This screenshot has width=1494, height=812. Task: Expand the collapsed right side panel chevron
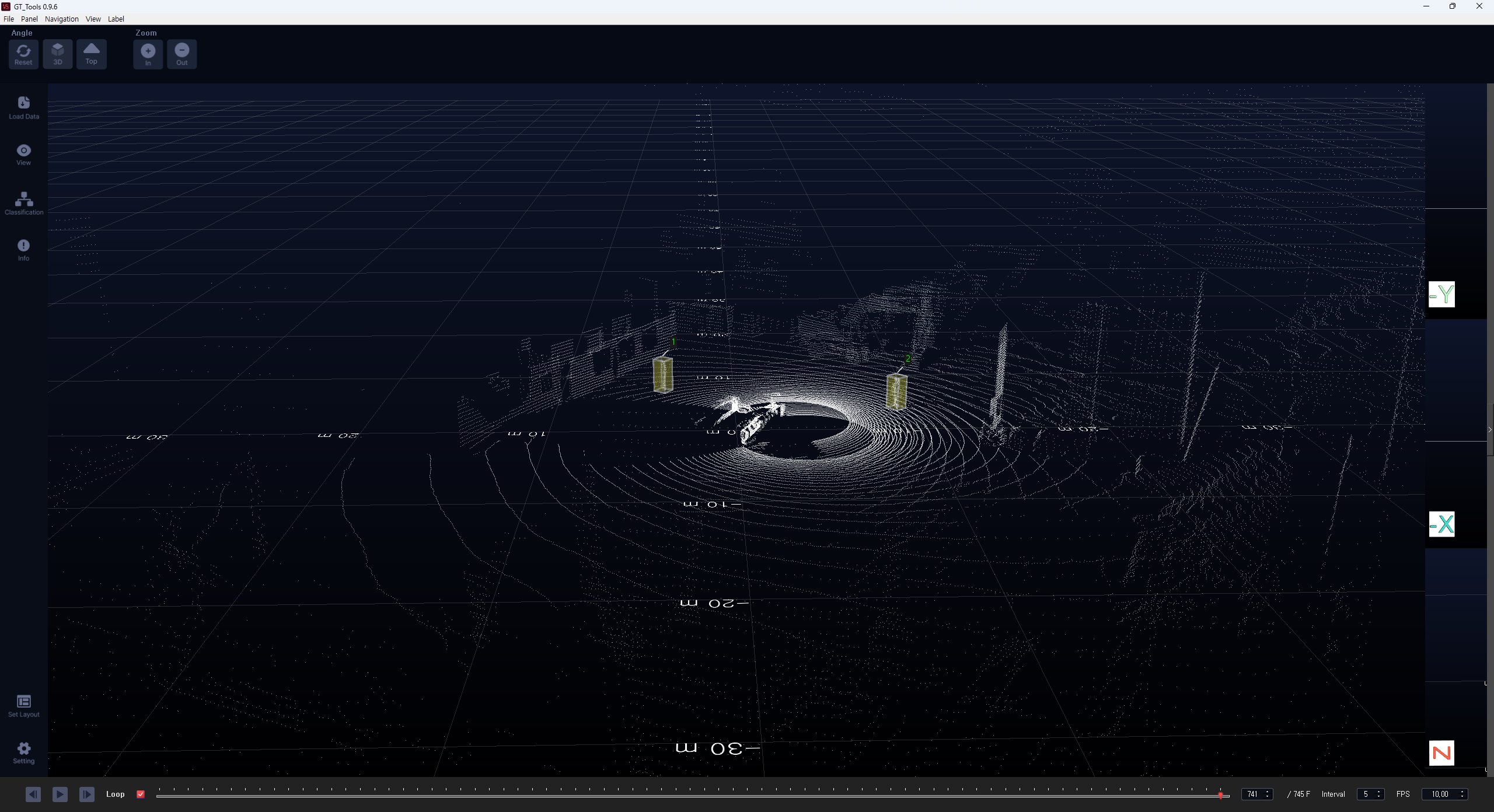pyautogui.click(x=1489, y=430)
